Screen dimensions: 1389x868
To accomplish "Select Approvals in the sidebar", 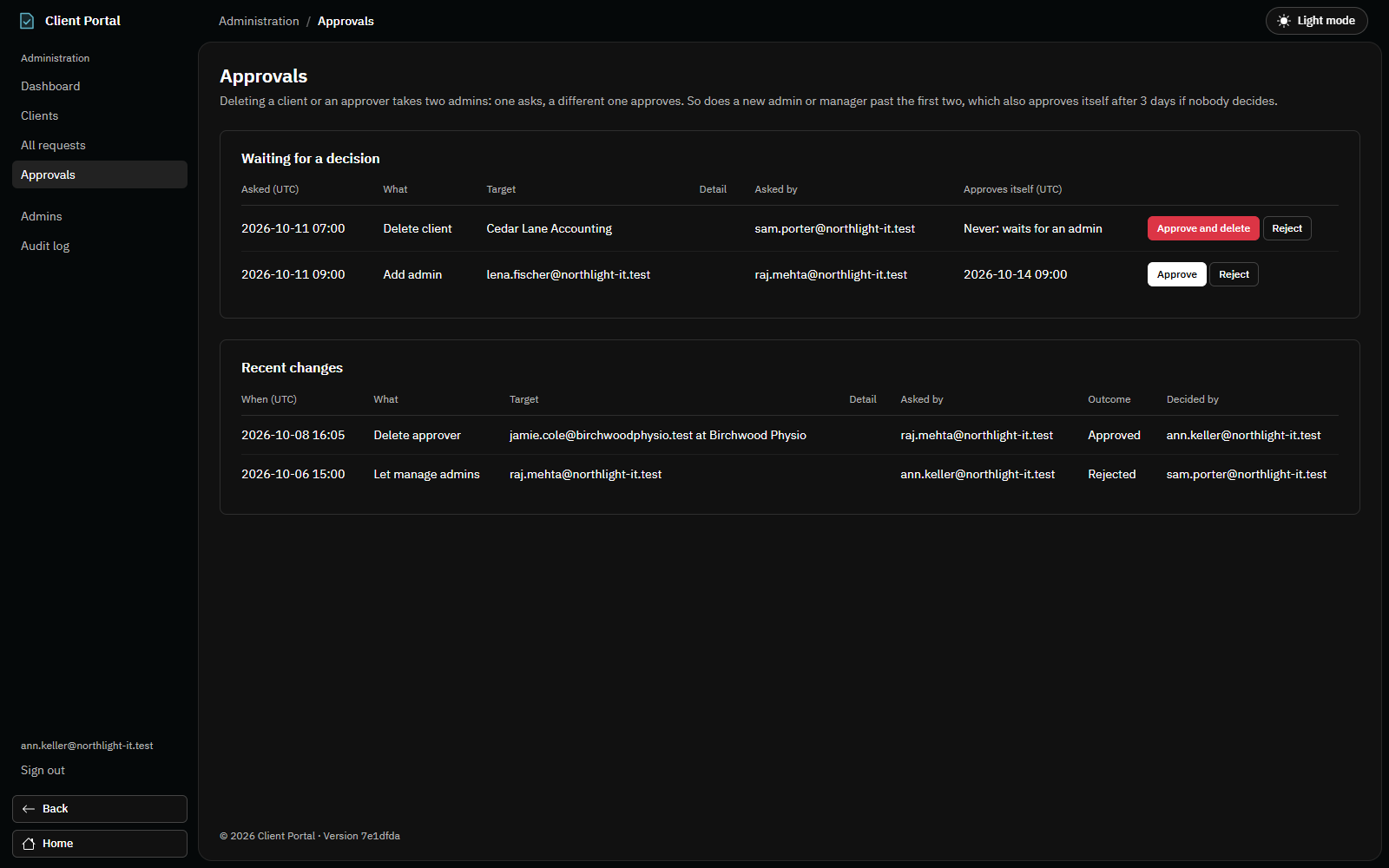I will [100, 174].
